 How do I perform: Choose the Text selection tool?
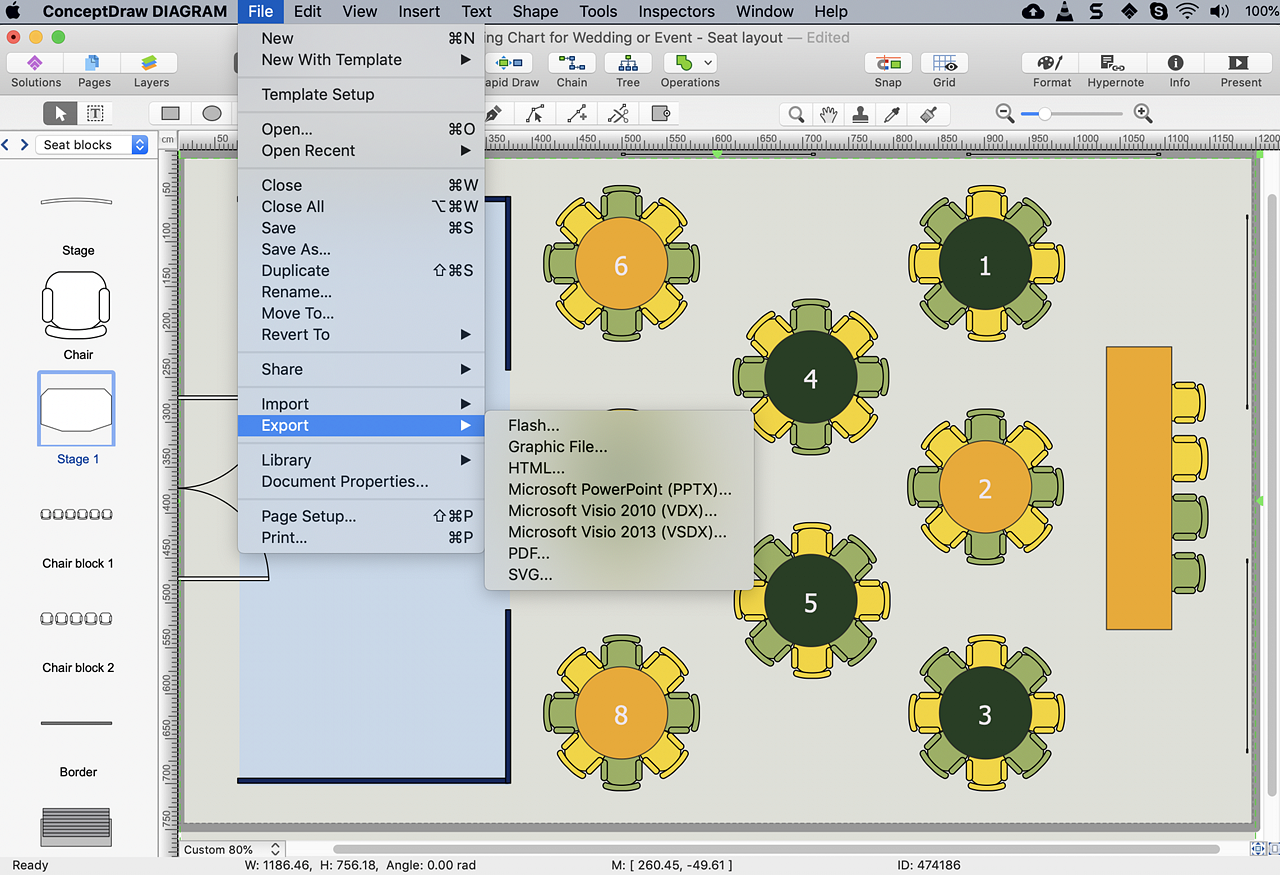click(x=95, y=113)
